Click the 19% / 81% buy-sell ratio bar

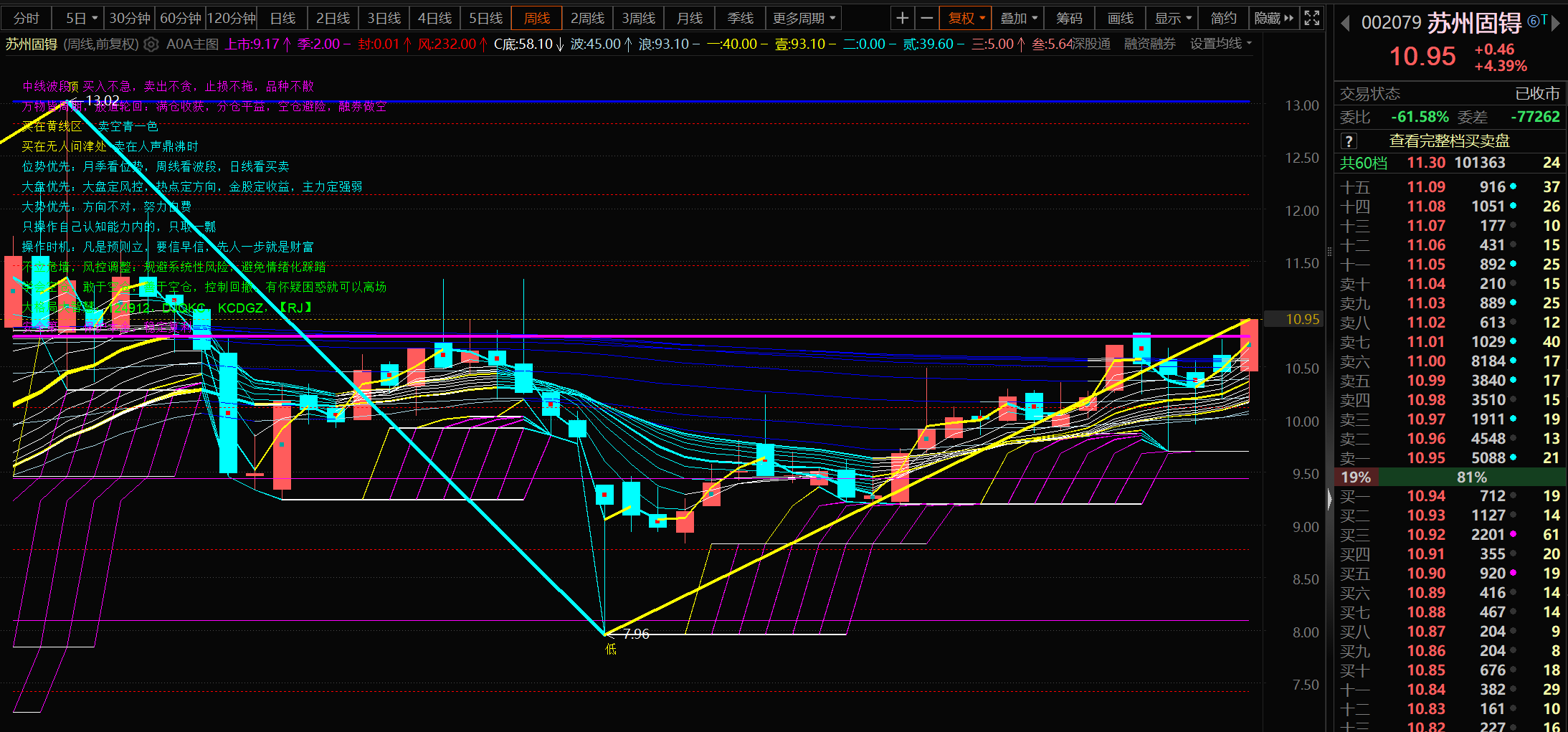pyautogui.click(x=1450, y=477)
